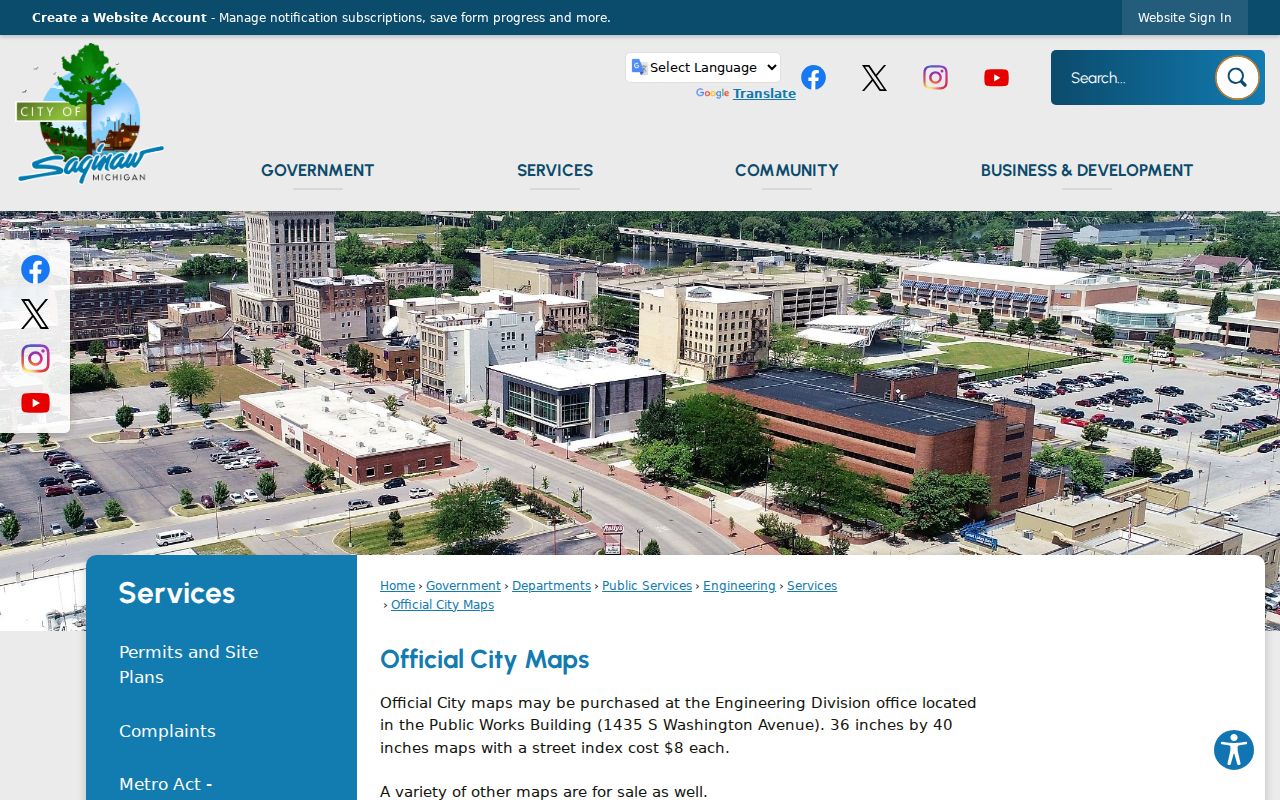Click the magnifying glass search button

[1237, 77]
